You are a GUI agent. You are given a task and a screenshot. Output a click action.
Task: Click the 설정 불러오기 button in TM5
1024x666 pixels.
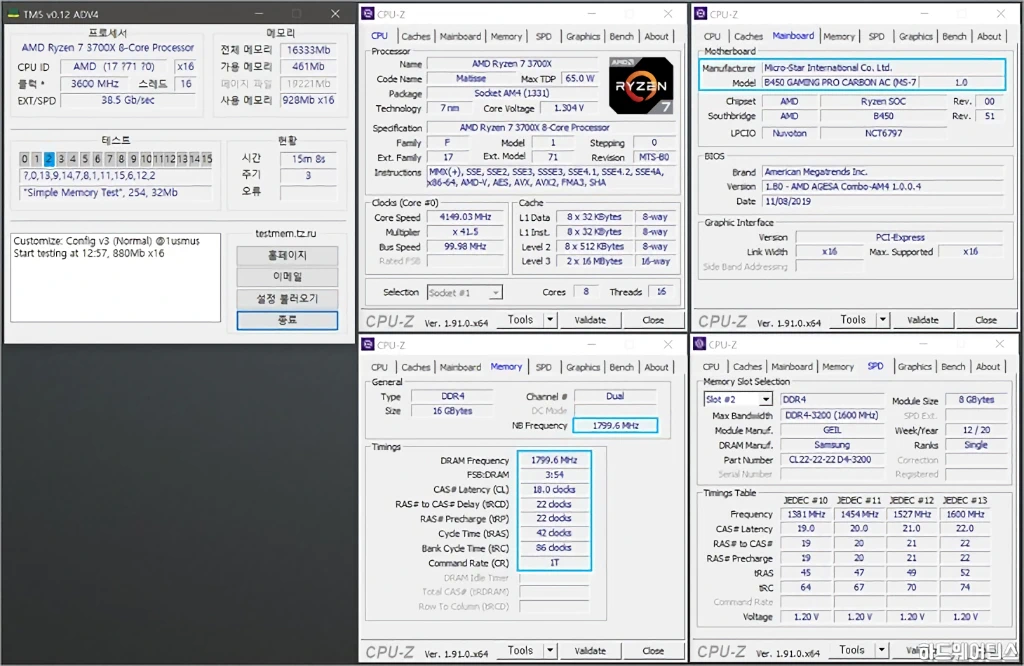287,298
